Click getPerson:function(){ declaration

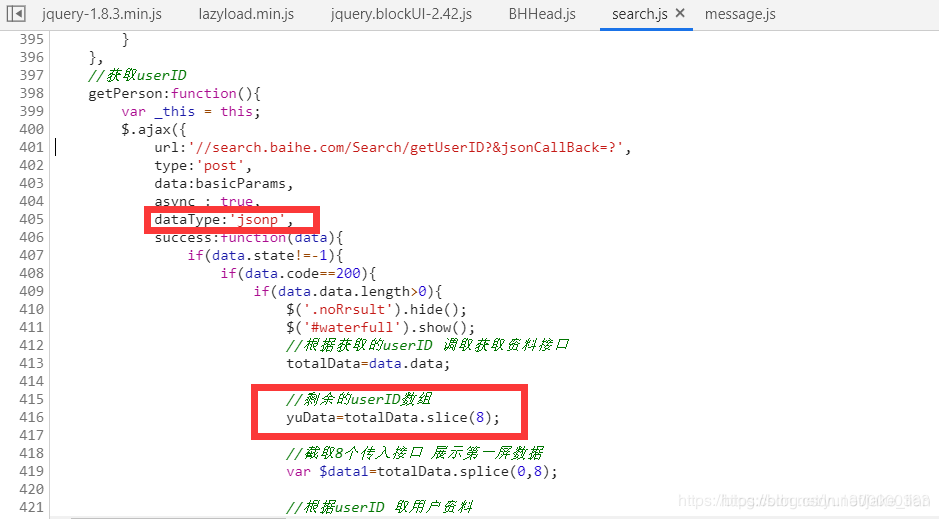click(x=174, y=93)
